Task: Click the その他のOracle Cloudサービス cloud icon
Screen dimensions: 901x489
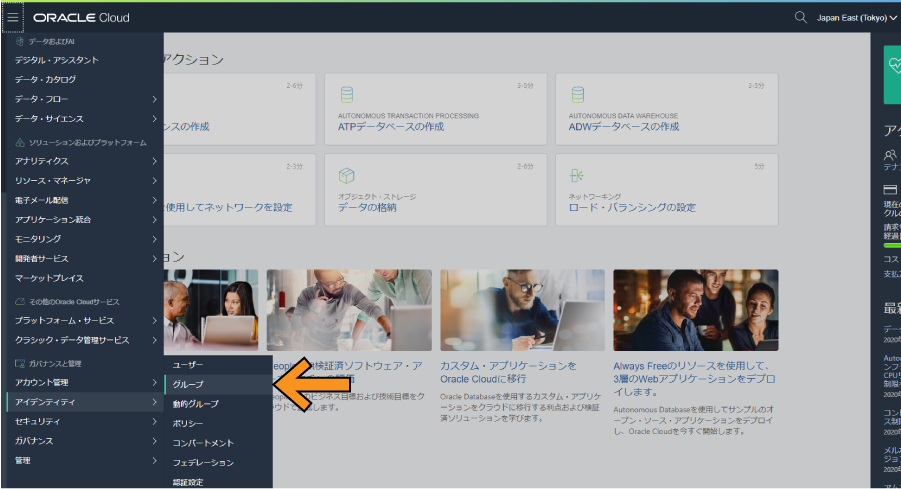Action: [20, 302]
